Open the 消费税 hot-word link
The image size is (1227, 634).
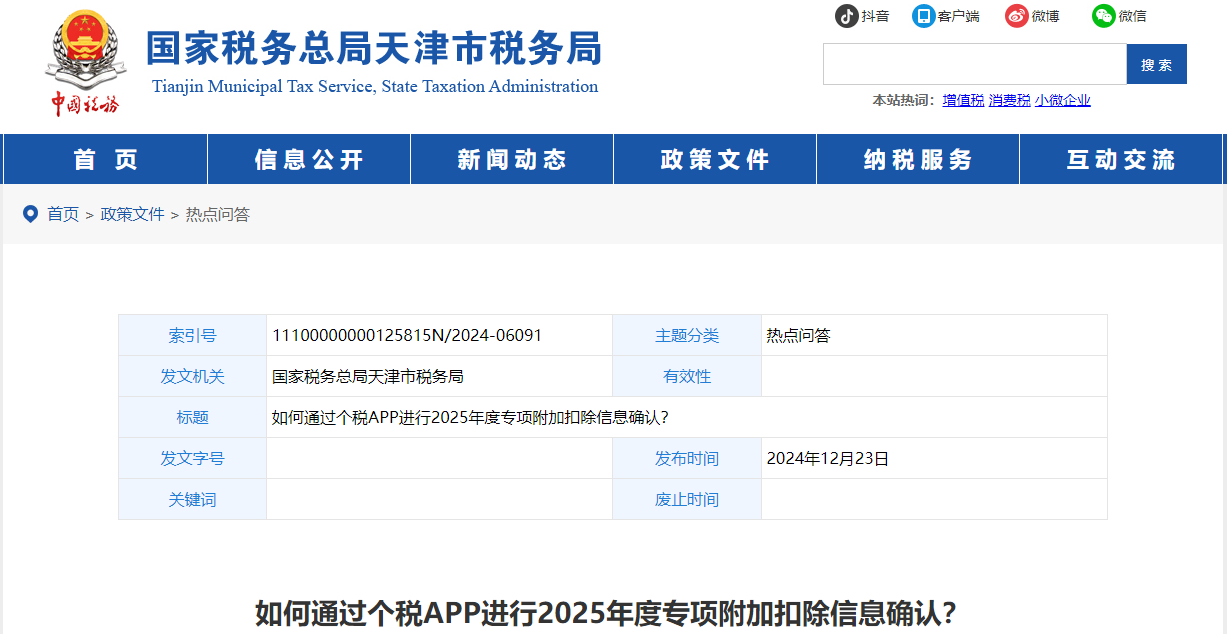1009,100
